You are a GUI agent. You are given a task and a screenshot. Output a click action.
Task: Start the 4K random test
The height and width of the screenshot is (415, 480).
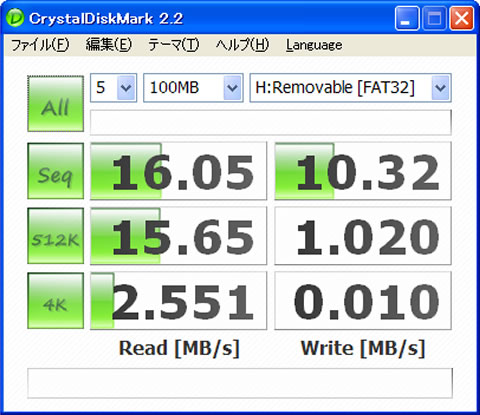click(x=56, y=301)
